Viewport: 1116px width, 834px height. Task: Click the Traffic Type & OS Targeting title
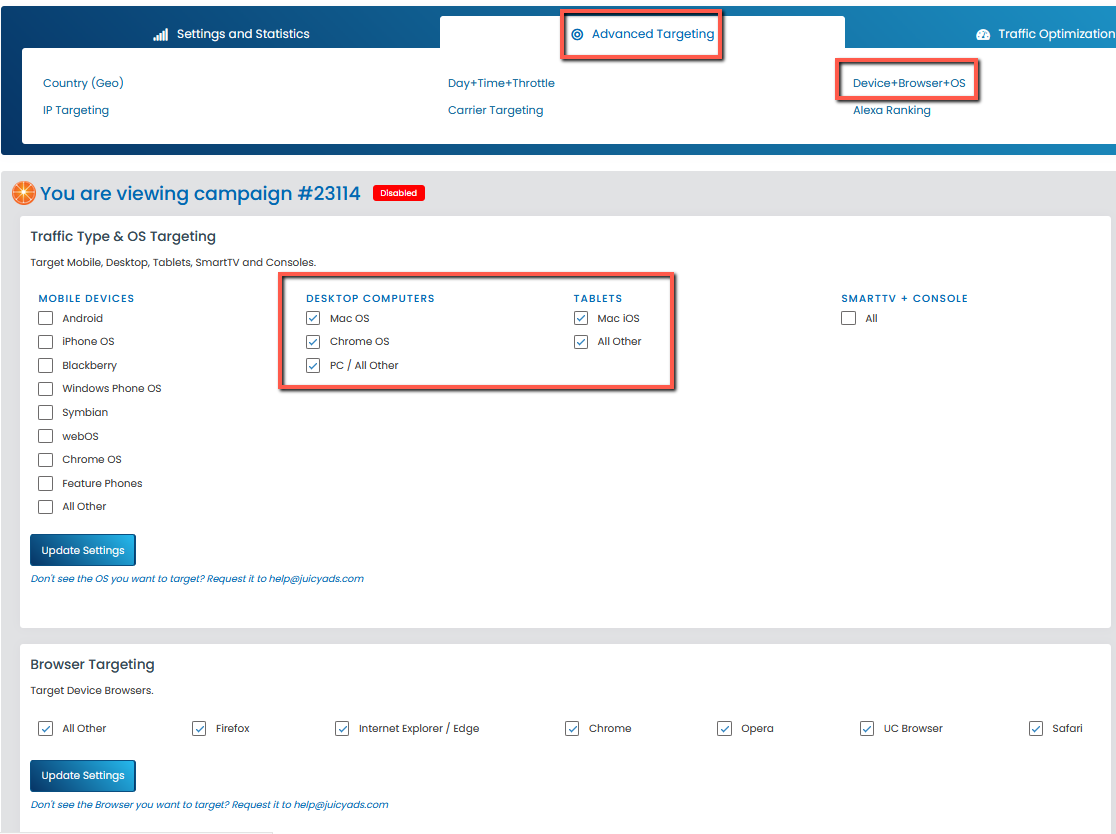pyautogui.click(x=123, y=236)
